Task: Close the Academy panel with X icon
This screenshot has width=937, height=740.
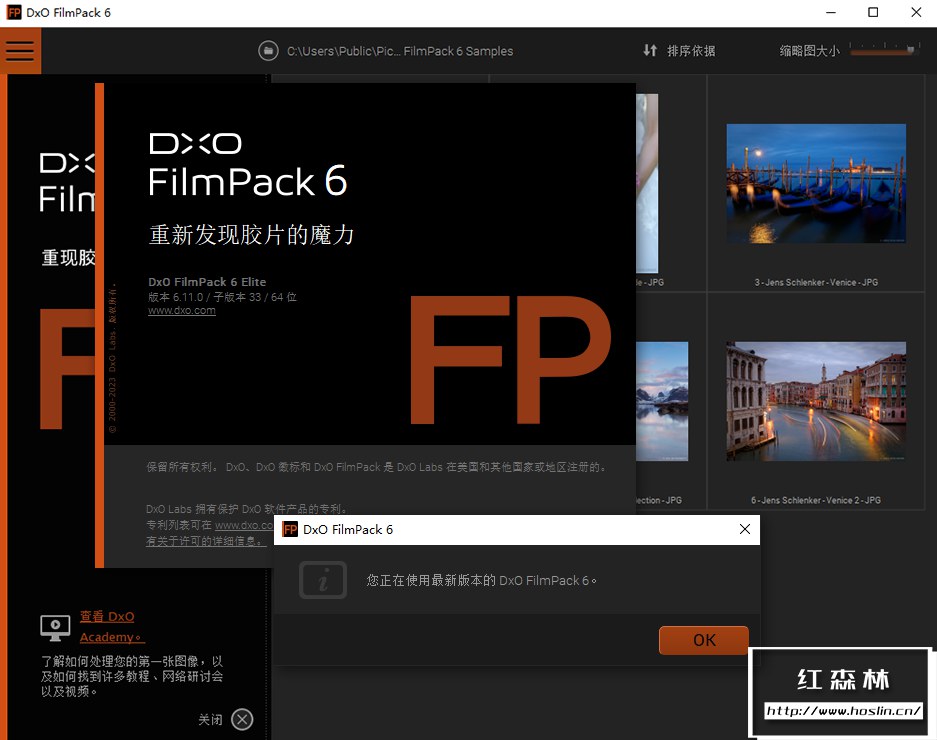Action: pyautogui.click(x=242, y=719)
